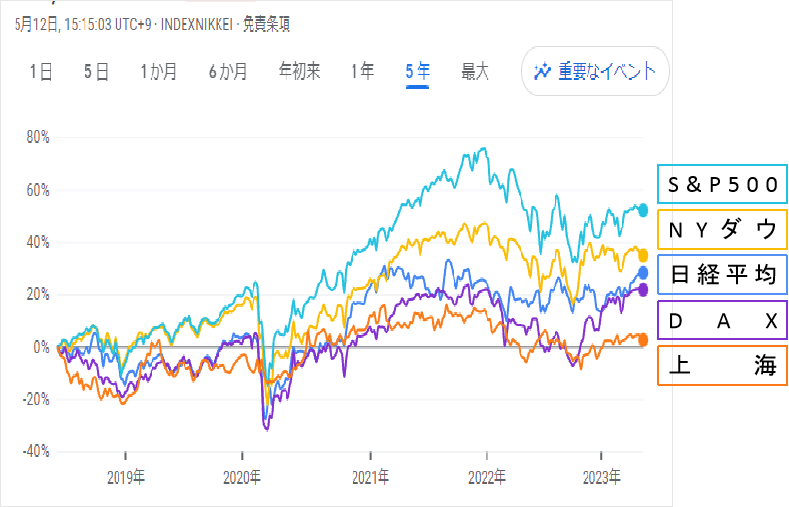Show the 1か月 chart range
Viewport: 789px width, 507px height.
tap(158, 71)
